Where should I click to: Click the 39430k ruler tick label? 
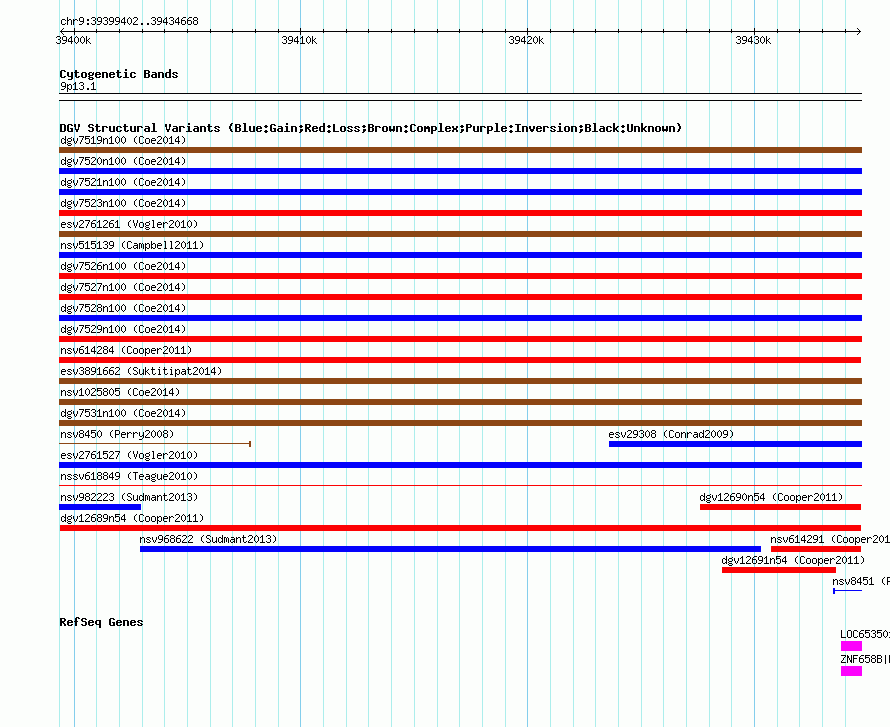tap(753, 40)
